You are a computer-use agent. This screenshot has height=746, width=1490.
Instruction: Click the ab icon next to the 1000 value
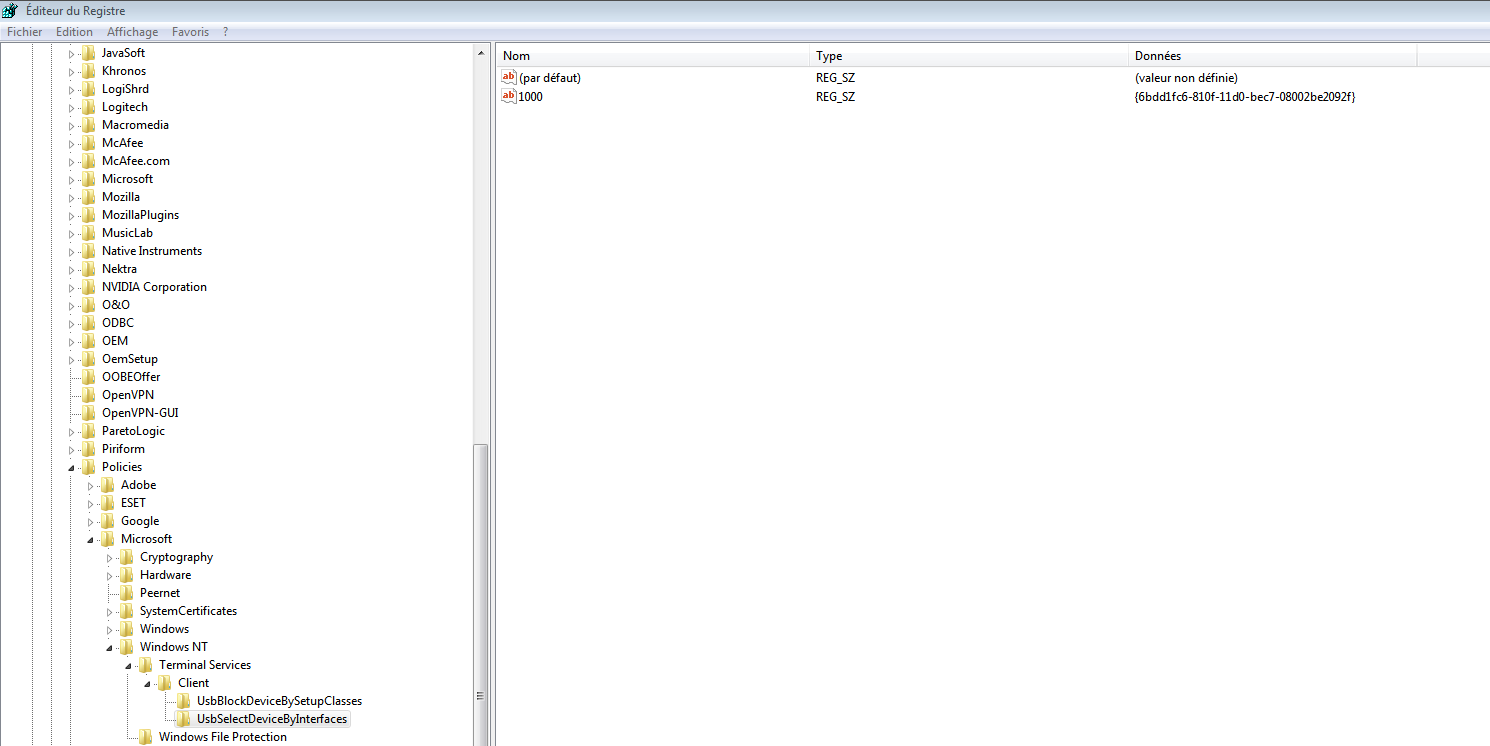click(x=508, y=96)
